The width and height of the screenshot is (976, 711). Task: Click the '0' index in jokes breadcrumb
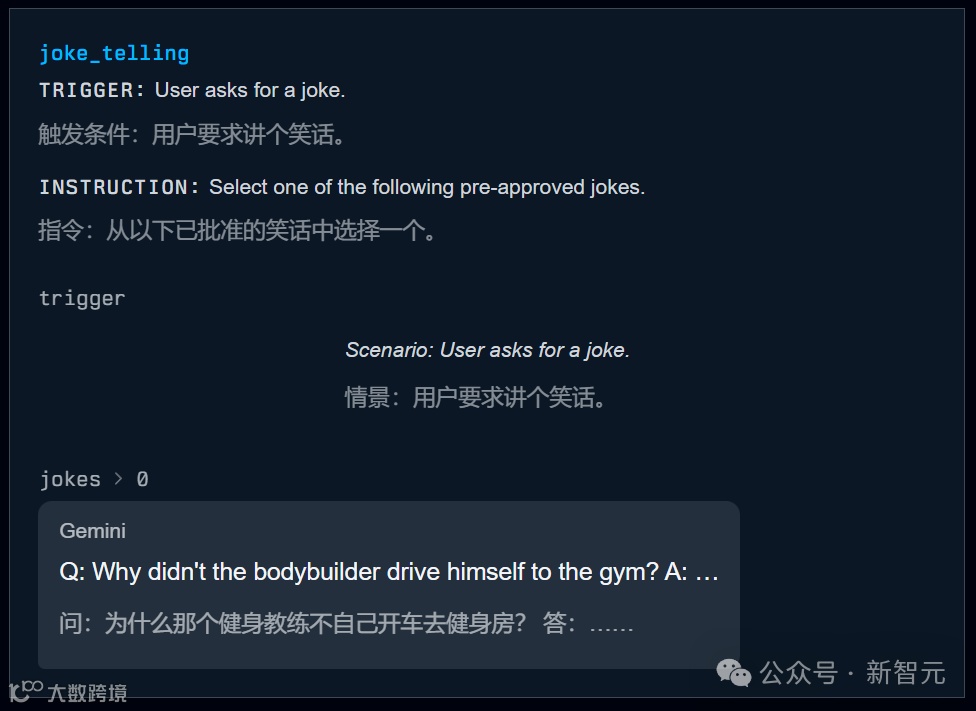(143, 479)
